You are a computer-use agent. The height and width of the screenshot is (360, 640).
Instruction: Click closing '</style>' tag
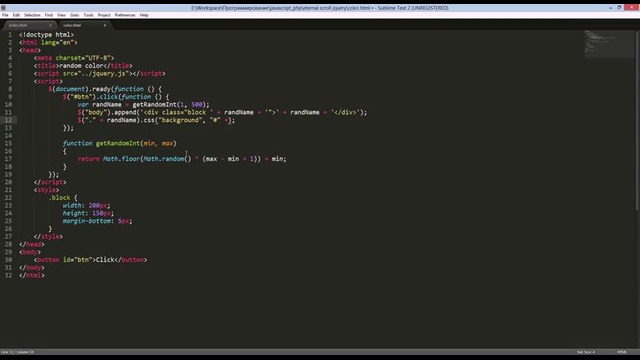pyautogui.click(x=48, y=236)
